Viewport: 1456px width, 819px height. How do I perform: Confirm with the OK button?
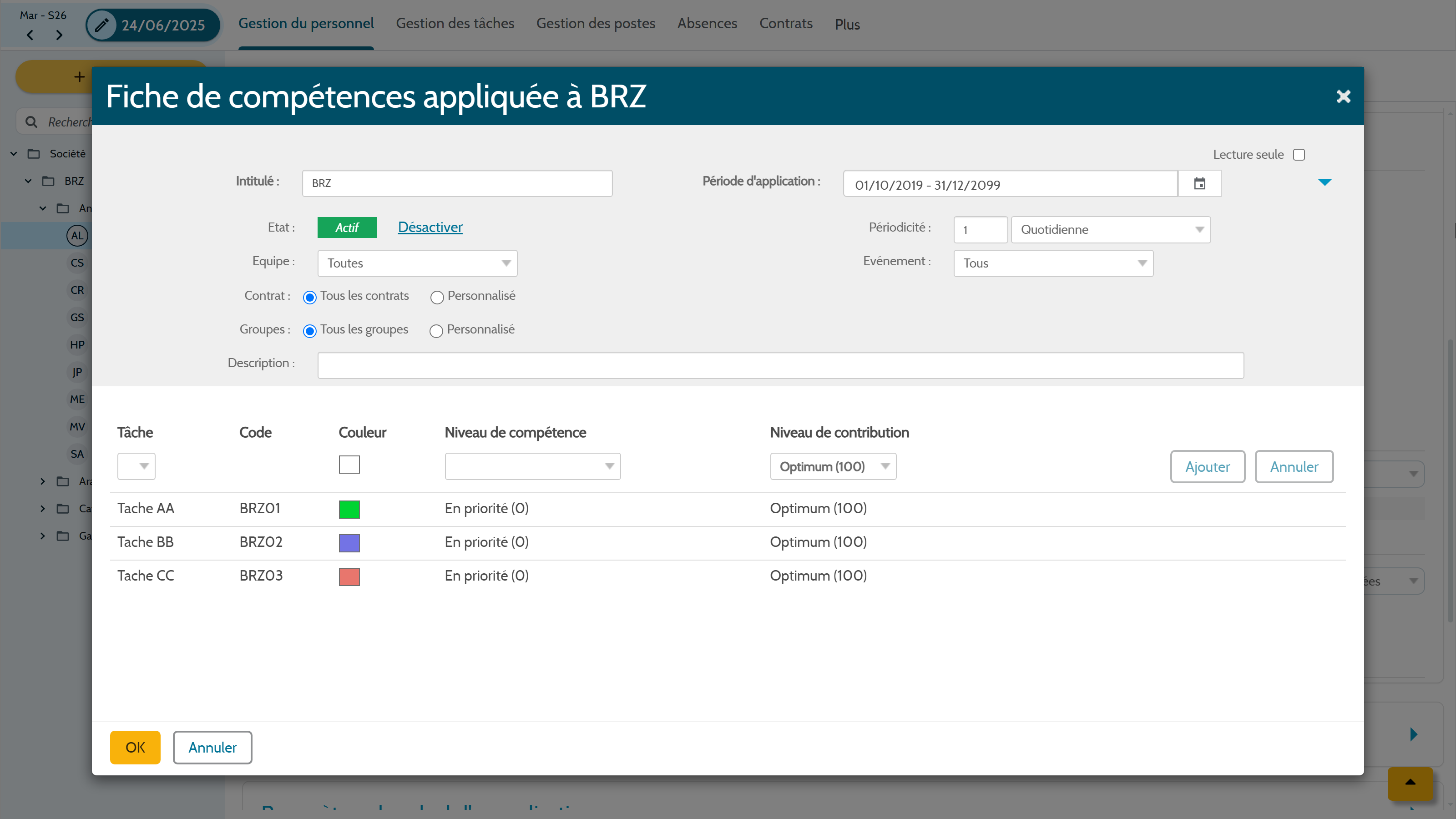135,748
